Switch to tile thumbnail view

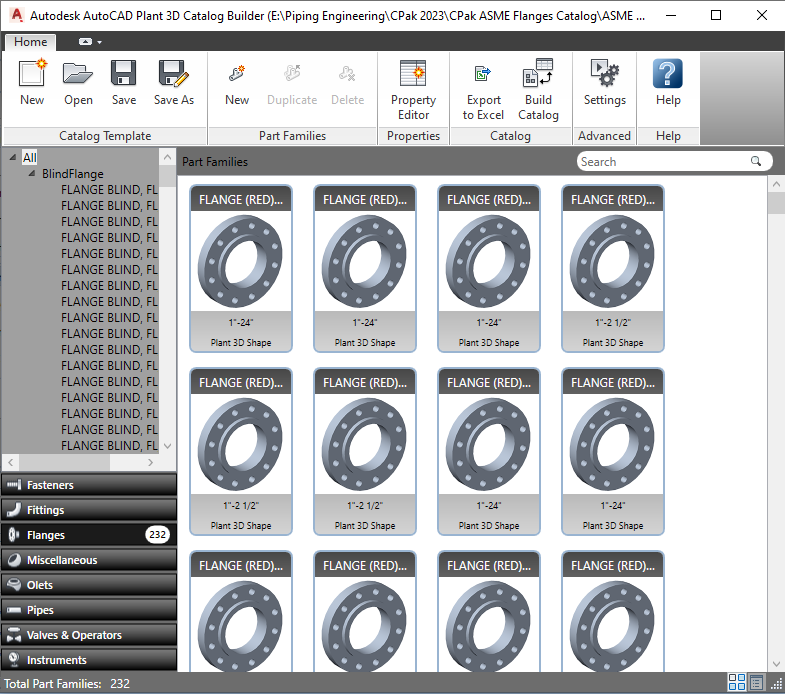point(736,682)
